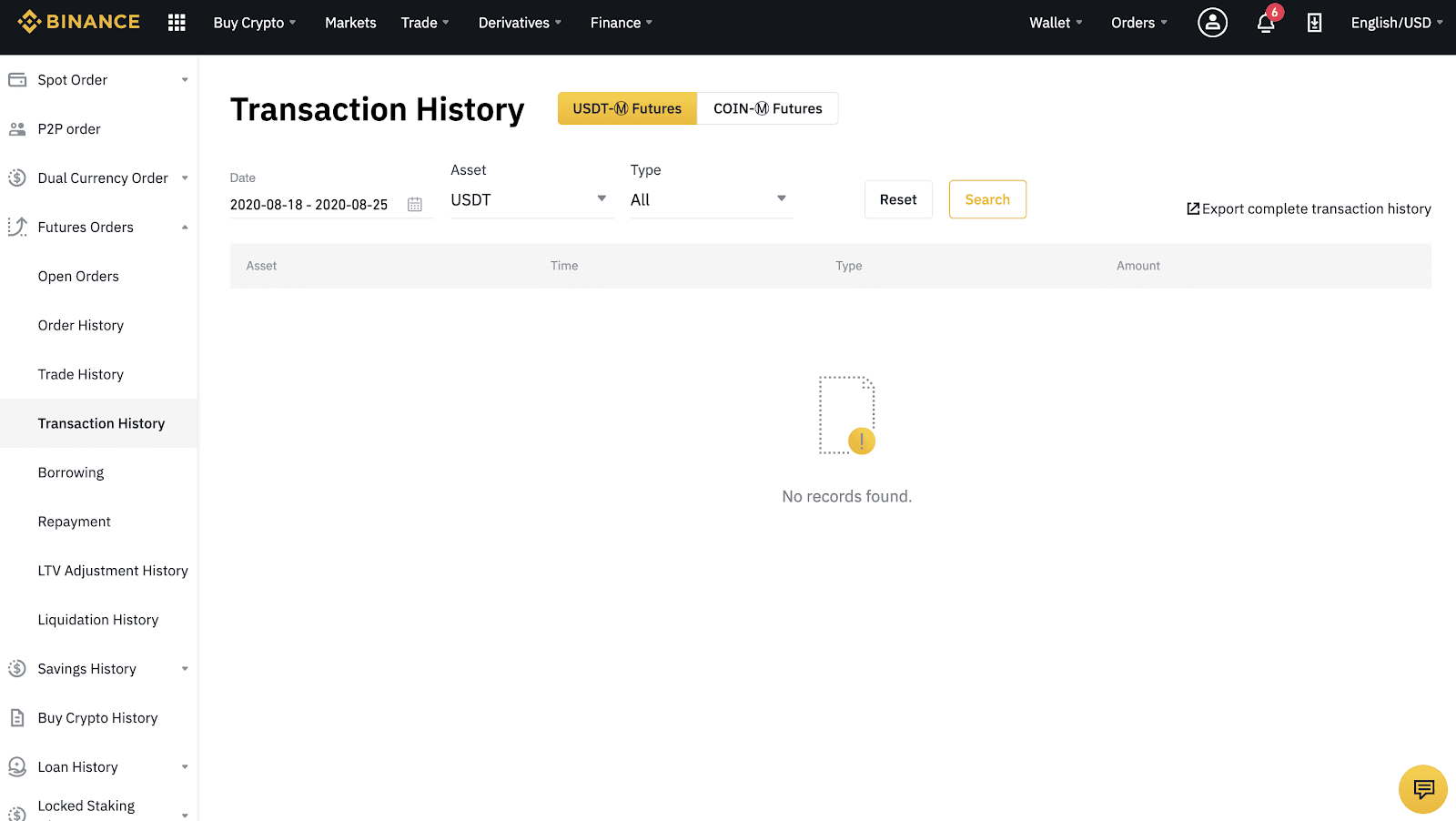Expand the Spot Order sidebar section
The width and height of the screenshot is (1456, 821).
point(185,80)
